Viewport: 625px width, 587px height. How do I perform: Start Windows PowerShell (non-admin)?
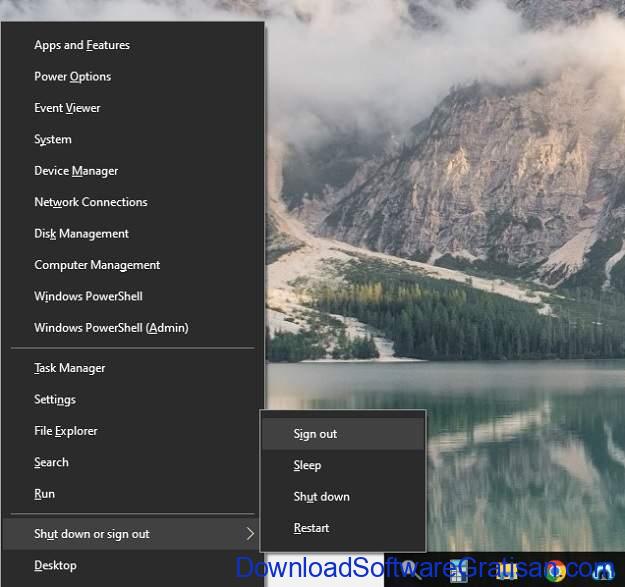[x=132, y=296]
